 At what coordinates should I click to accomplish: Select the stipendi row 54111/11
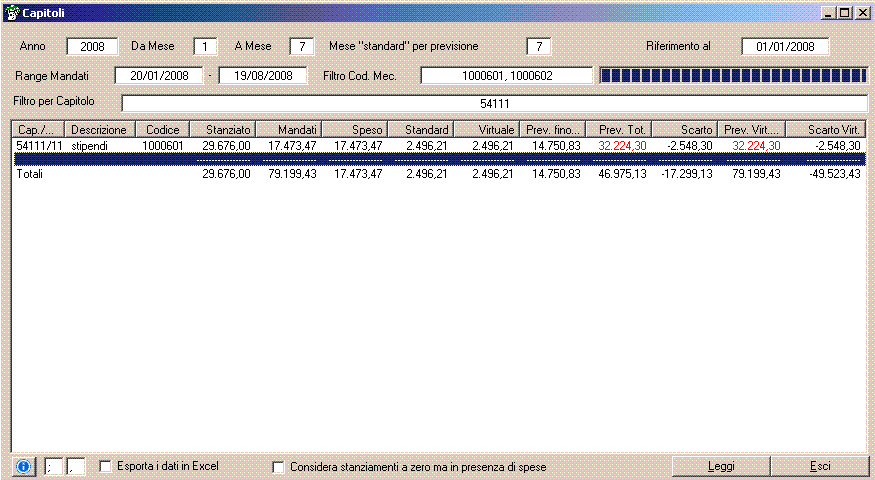(x=88, y=146)
